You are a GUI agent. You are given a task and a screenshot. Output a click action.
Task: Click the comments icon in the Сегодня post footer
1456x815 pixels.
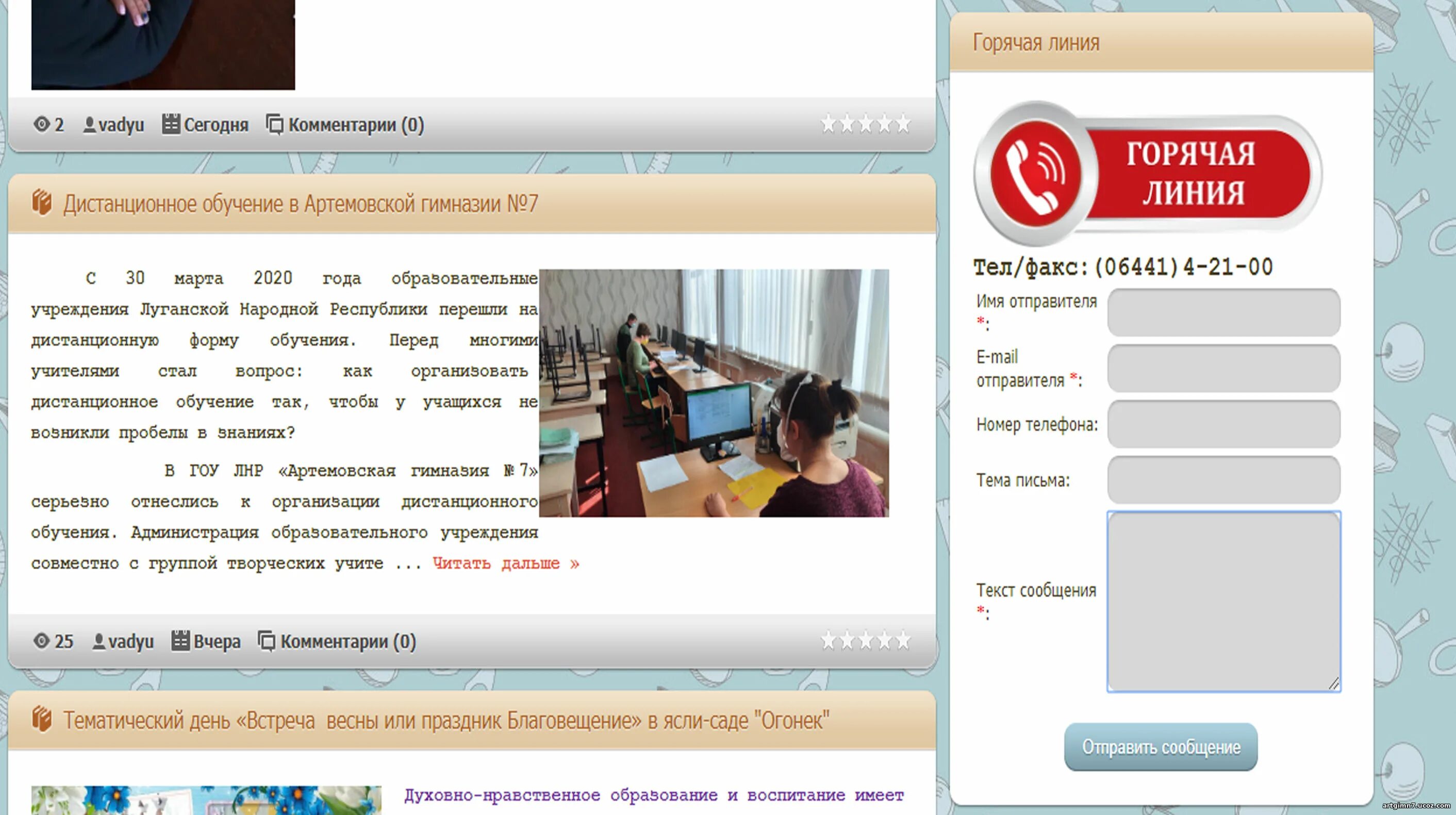point(275,124)
